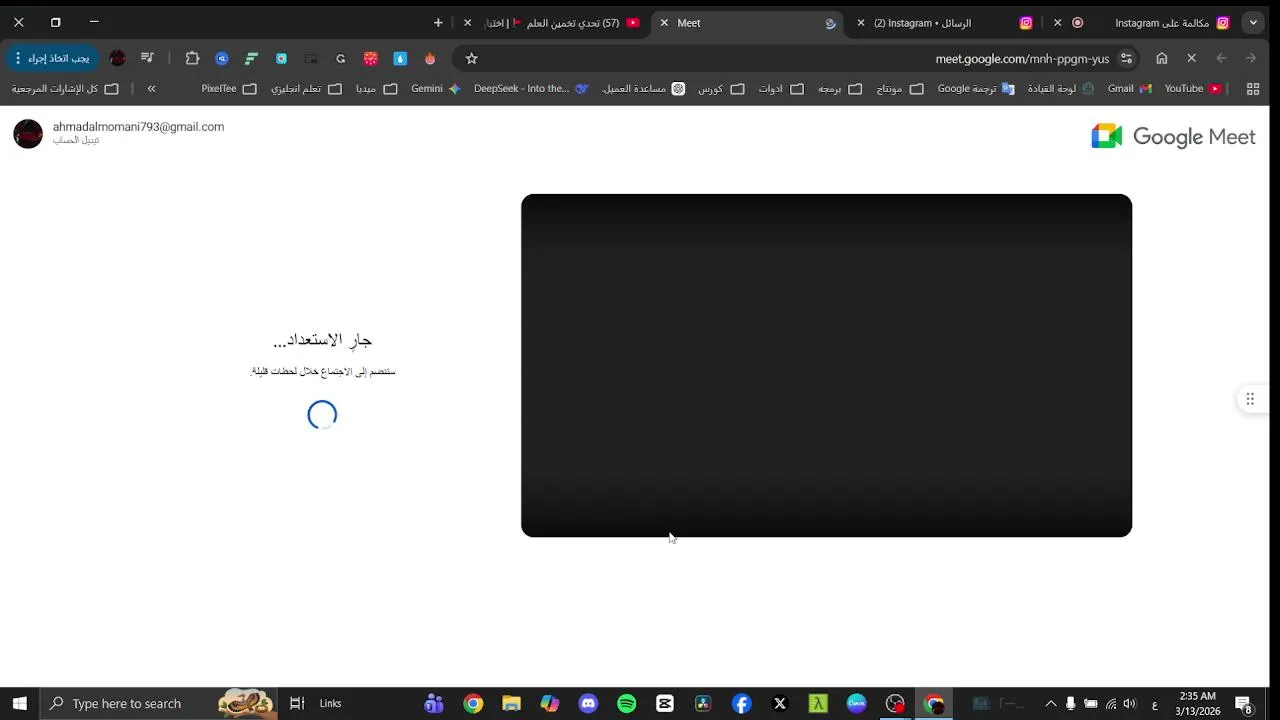Open the media control music-note icon
Viewport: 1280px width, 720px height.
pyautogui.click(x=147, y=58)
